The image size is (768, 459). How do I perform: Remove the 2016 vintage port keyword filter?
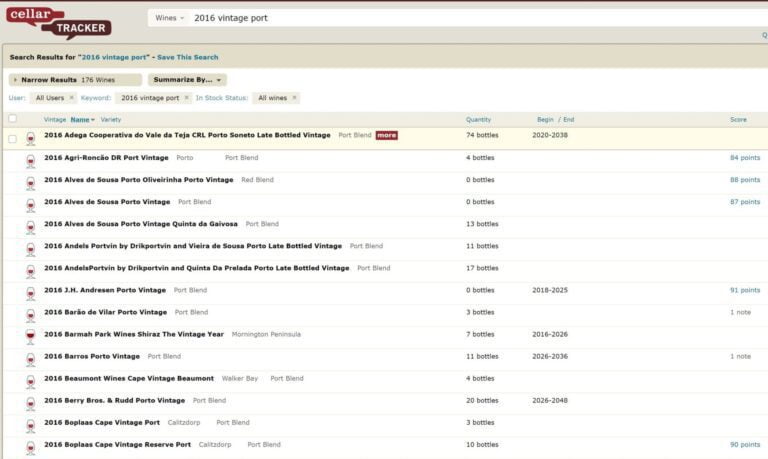(x=187, y=98)
